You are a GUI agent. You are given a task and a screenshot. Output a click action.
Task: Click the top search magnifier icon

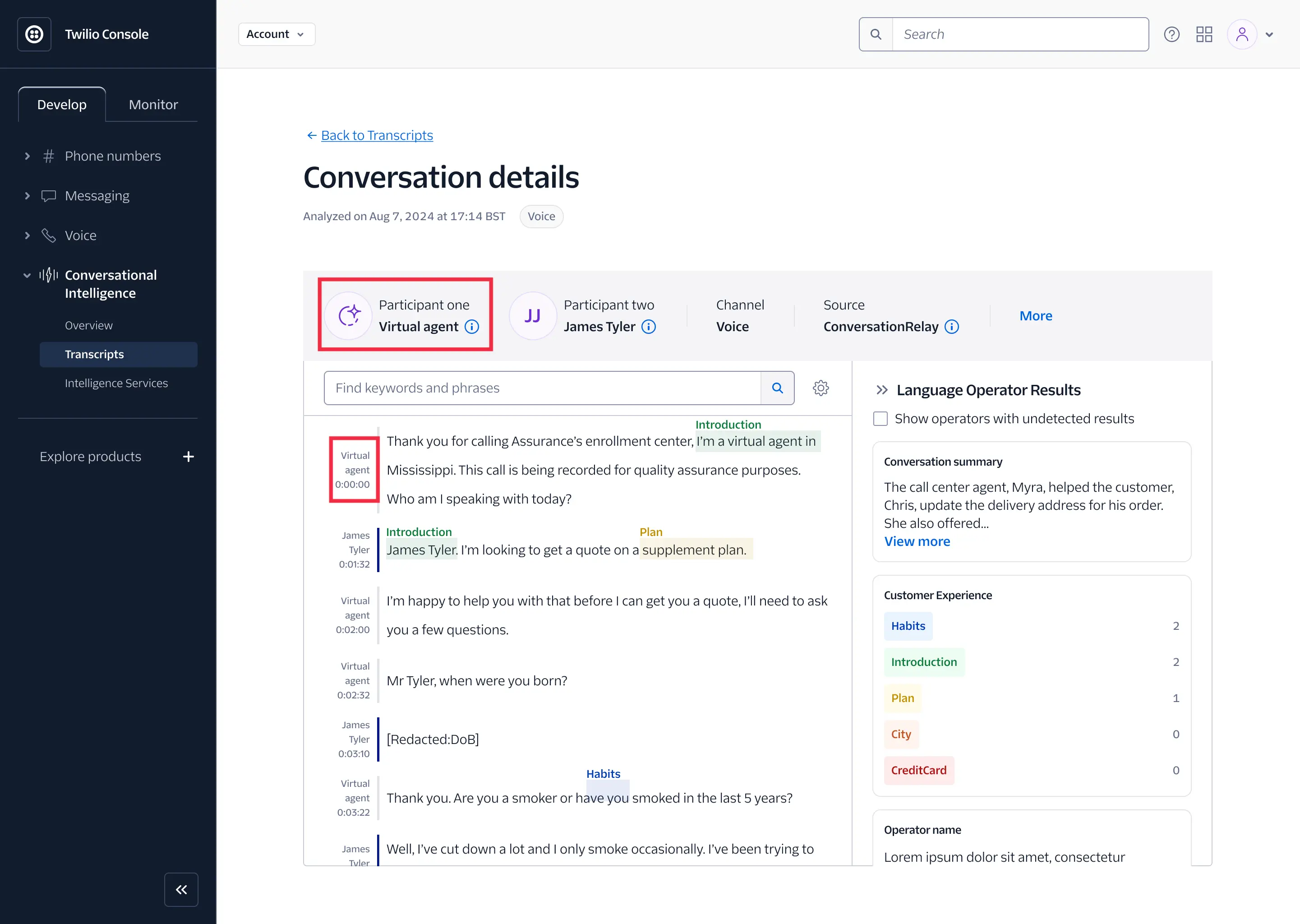pyautogui.click(x=876, y=35)
